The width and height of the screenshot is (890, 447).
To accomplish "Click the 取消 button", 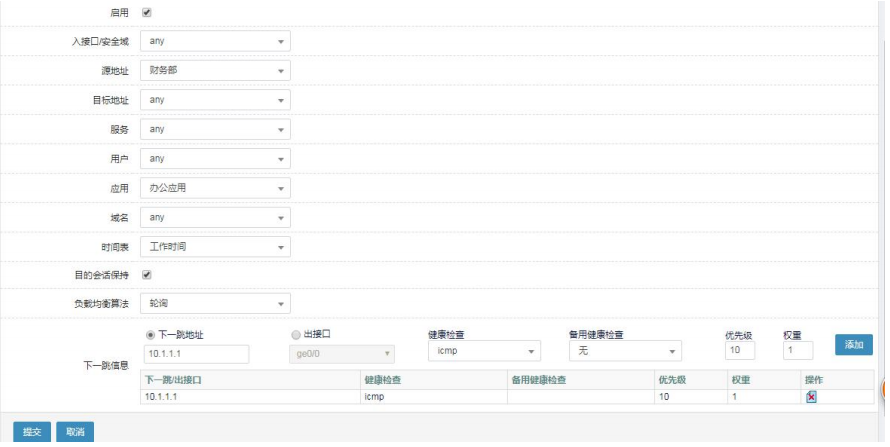I will (x=75, y=432).
